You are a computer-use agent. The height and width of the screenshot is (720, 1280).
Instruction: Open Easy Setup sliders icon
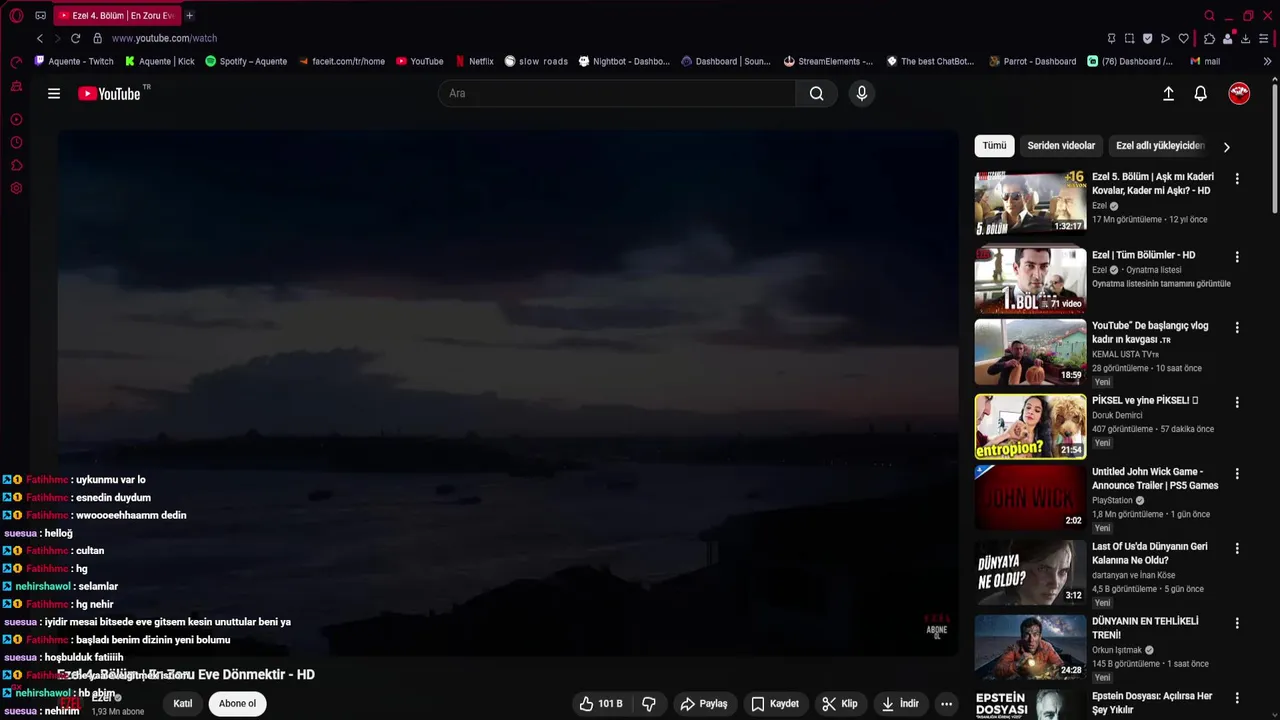point(1264,38)
